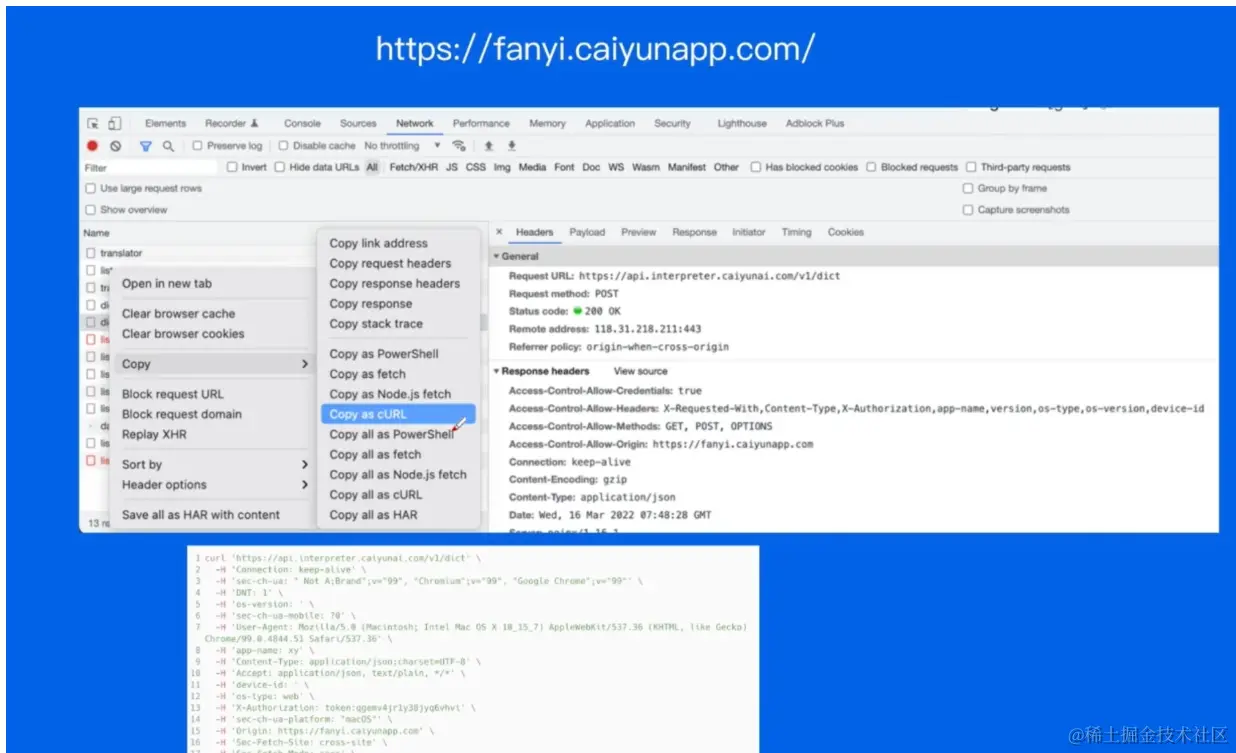Screen dimensions: 1236x753
Task: Click View source link
Action: [640, 371]
